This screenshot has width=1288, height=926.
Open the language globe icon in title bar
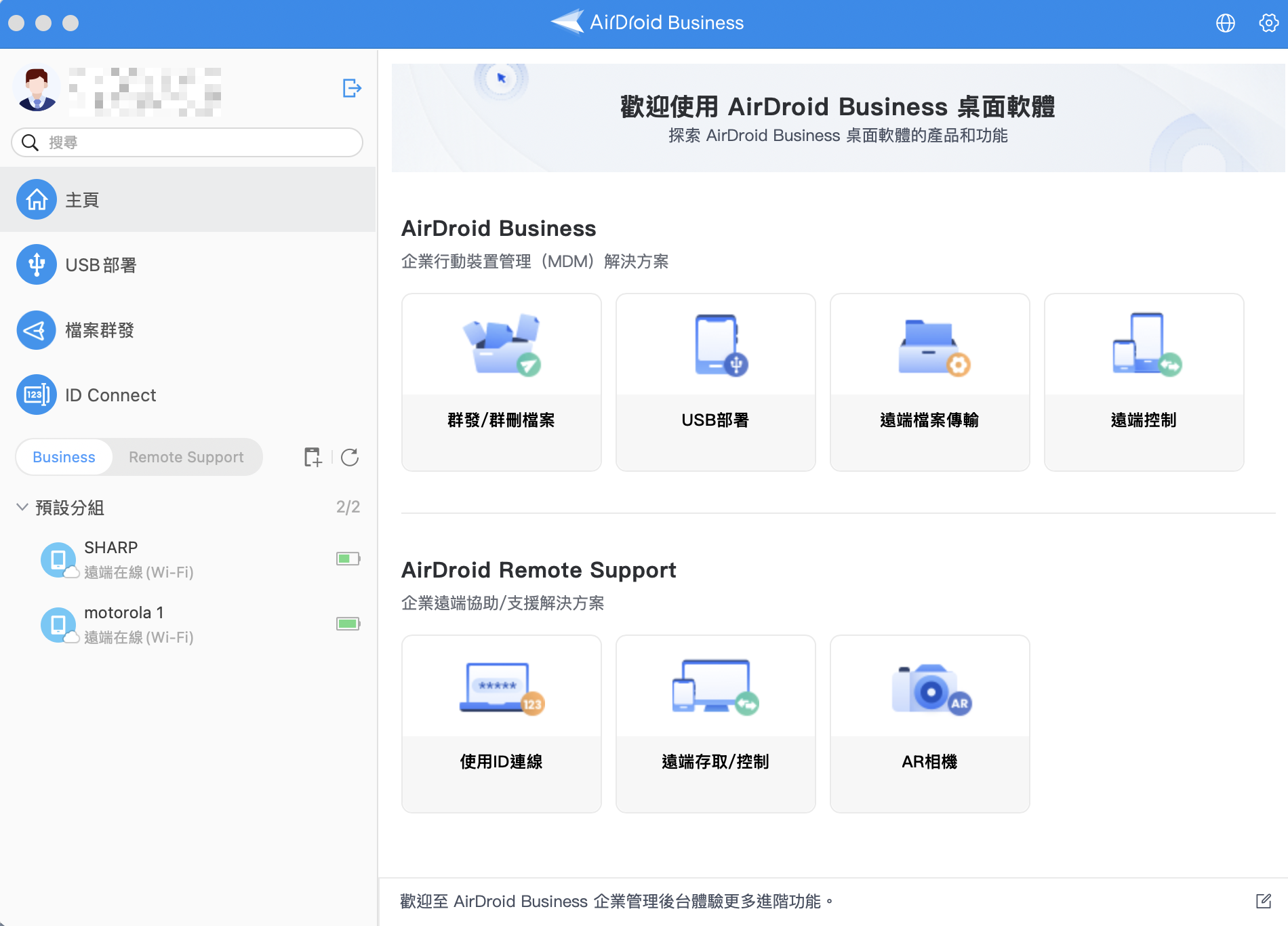pyautogui.click(x=1225, y=23)
